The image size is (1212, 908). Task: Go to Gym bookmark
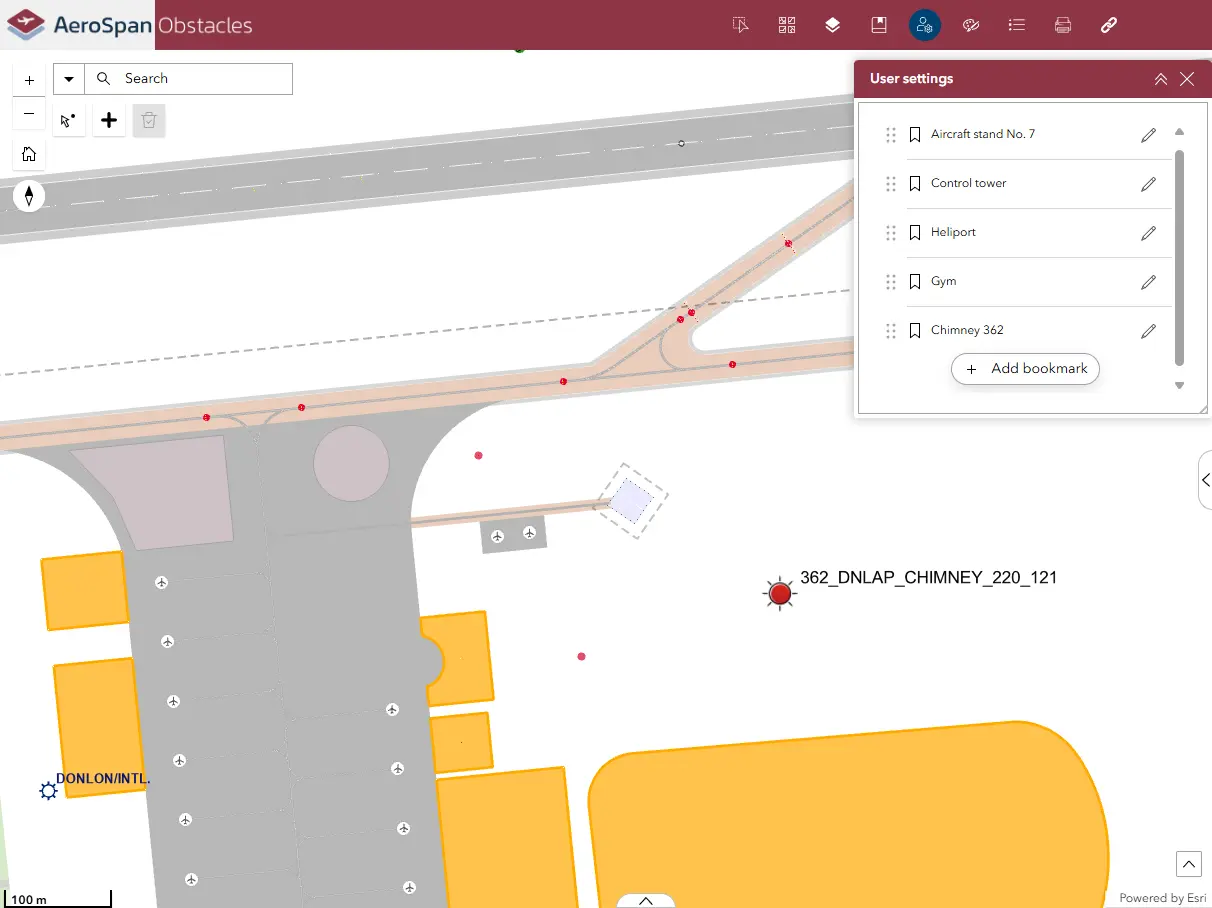pyautogui.click(x=943, y=281)
